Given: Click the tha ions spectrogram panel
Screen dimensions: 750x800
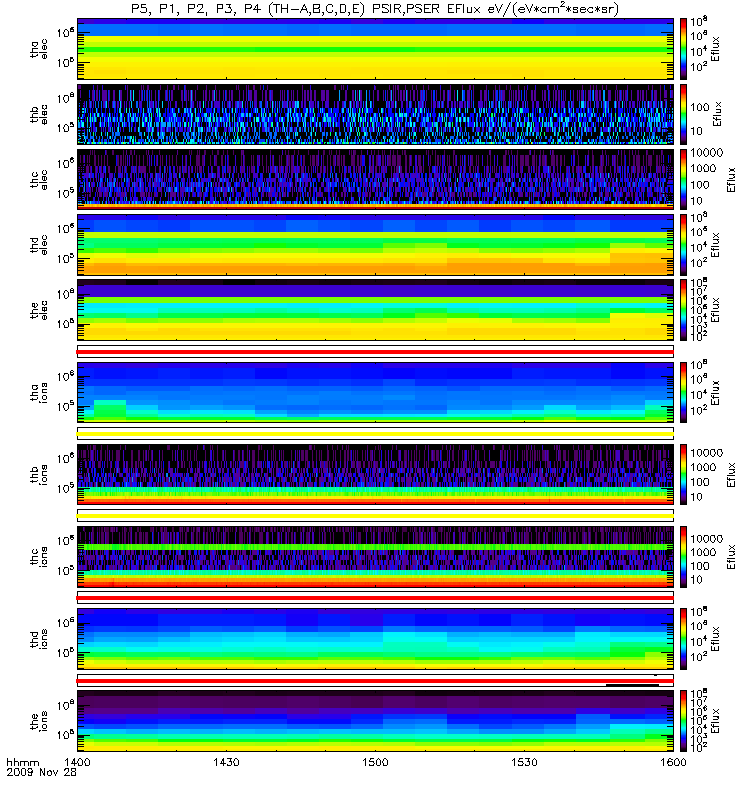Looking at the screenshot, I should [375, 392].
